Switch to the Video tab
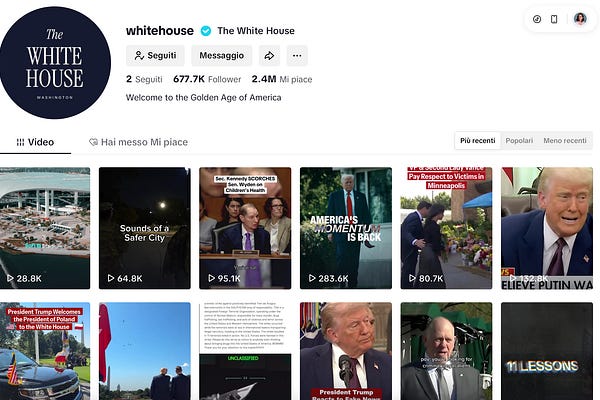 (x=35, y=142)
